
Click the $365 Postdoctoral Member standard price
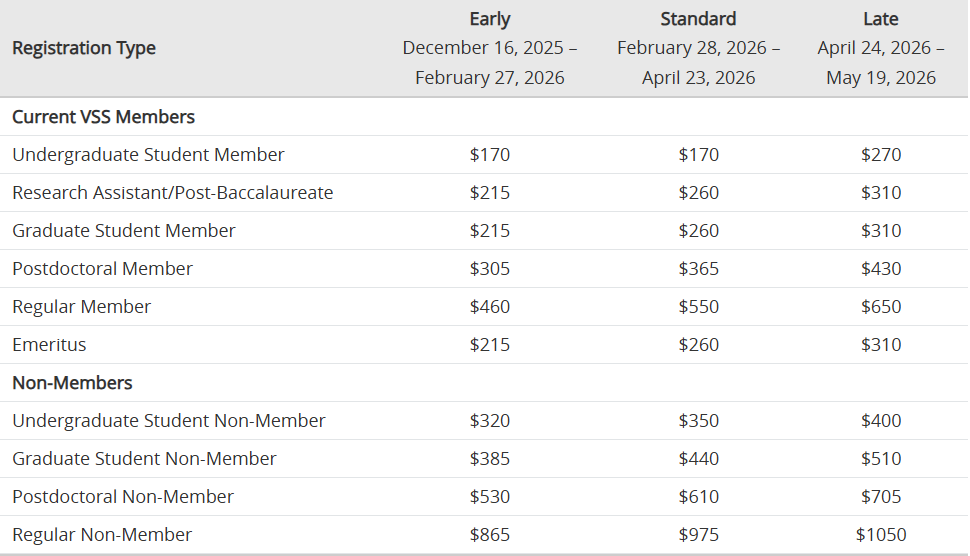[698, 269]
